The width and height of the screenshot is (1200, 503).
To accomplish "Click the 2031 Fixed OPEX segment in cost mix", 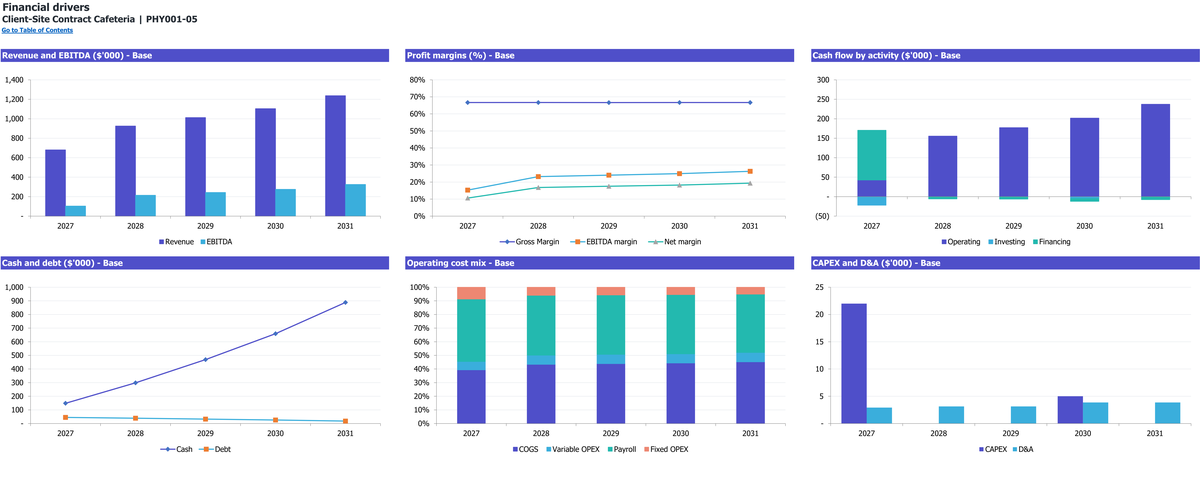I will tap(751, 291).
